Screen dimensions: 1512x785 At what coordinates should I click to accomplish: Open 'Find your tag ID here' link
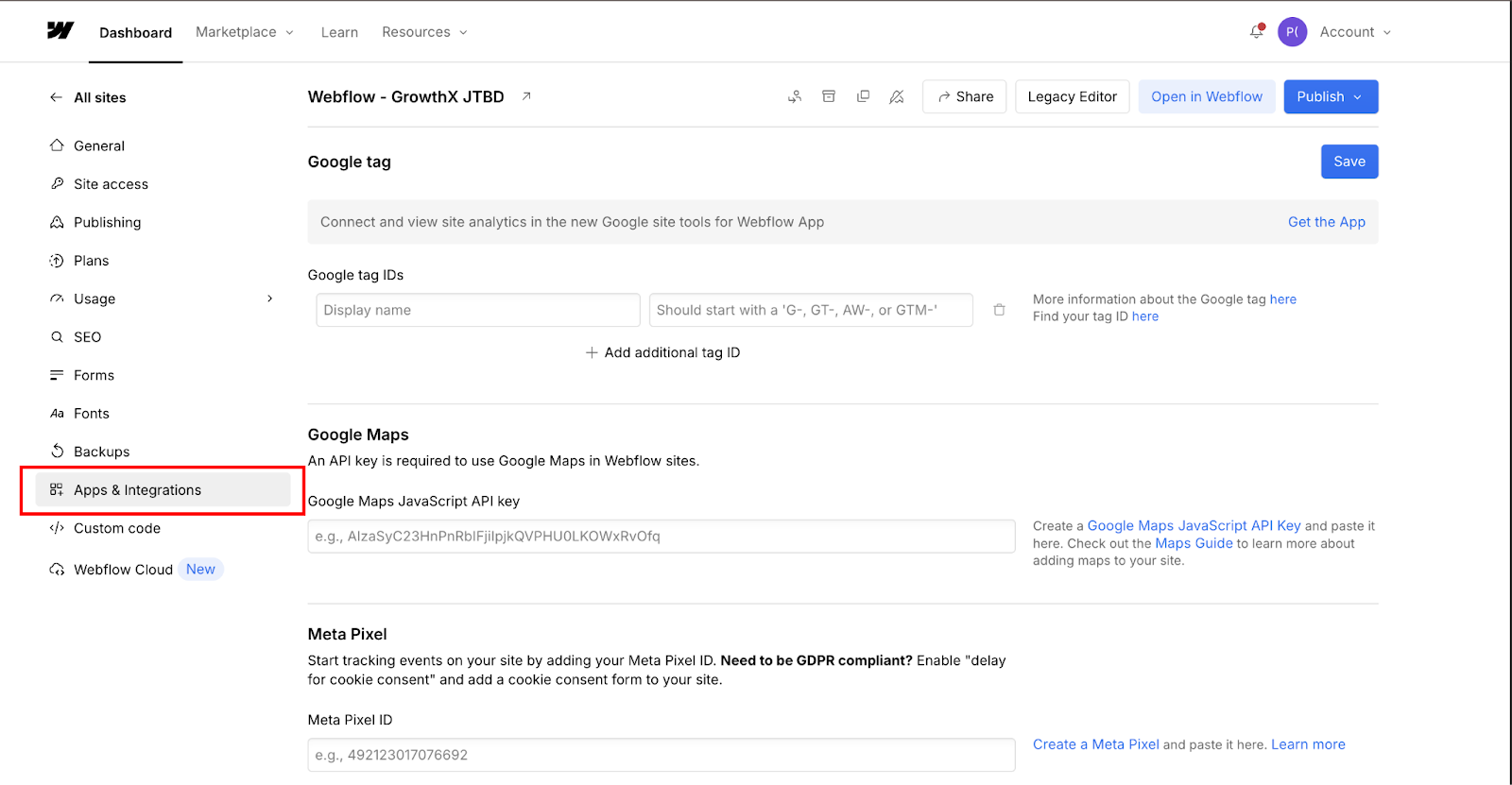click(1144, 316)
